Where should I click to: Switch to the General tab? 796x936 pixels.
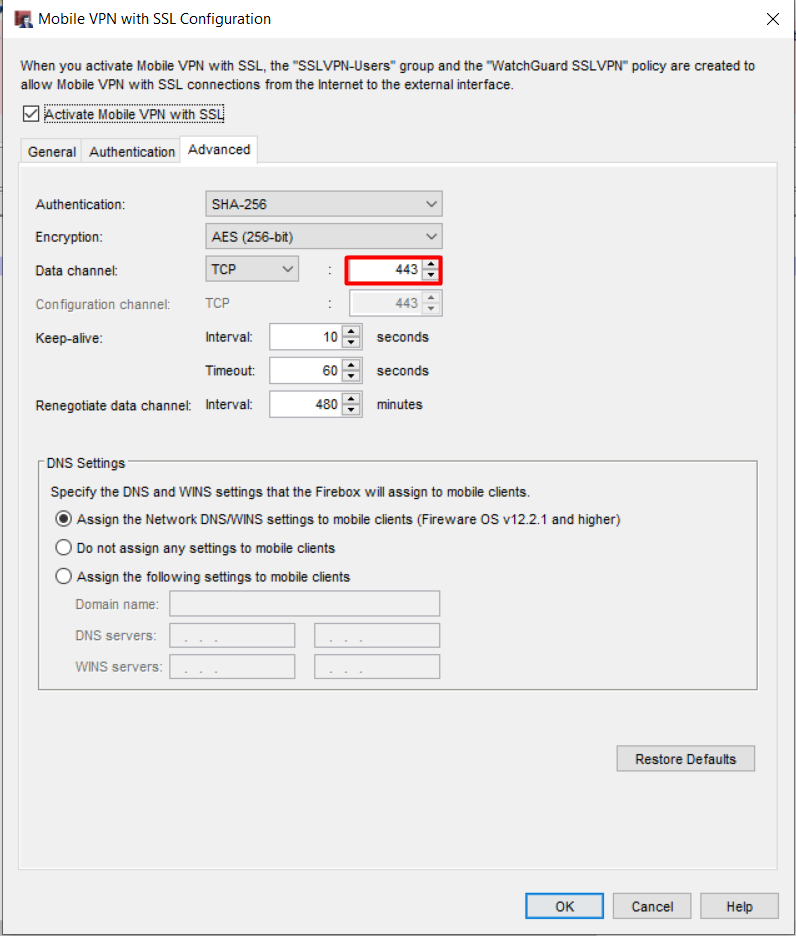(x=52, y=152)
